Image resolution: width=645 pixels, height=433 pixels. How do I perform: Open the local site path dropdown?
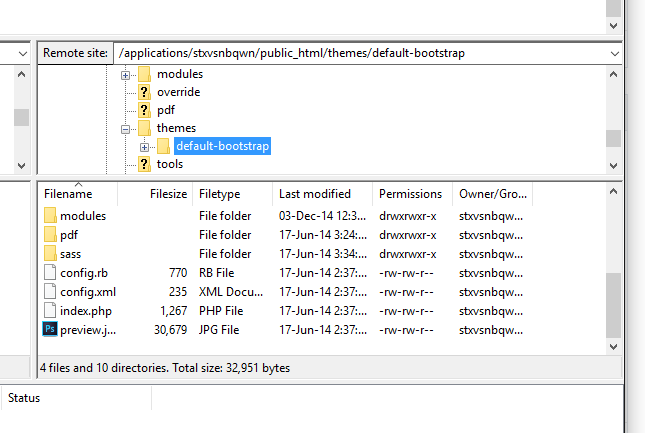(x=23, y=53)
